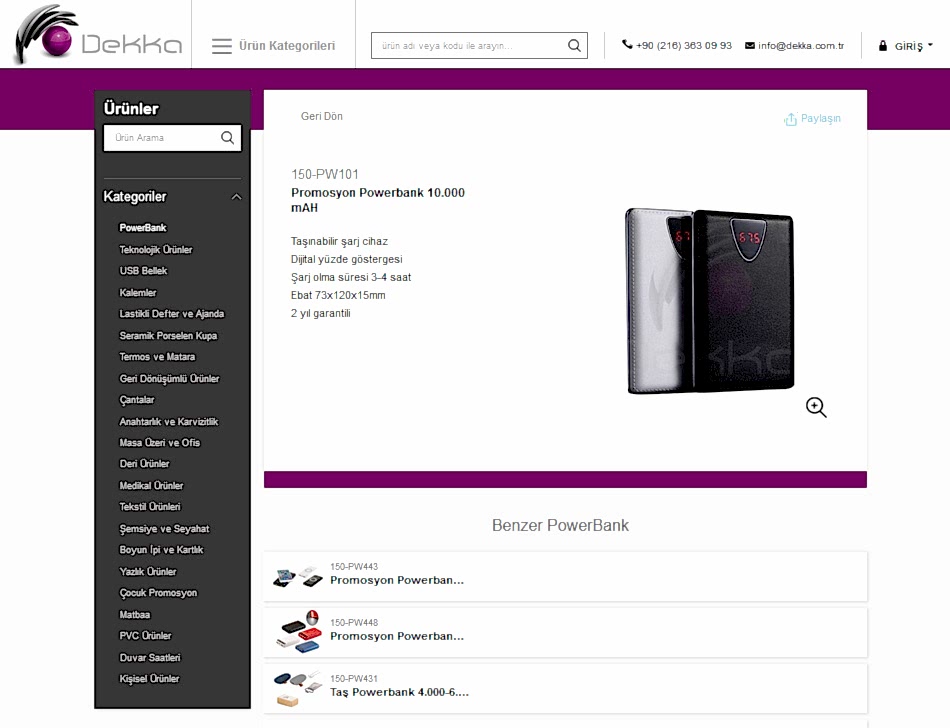Select the Teknolojik Ürünler category
The height and width of the screenshot is (728, 950).
click(155, 250)
